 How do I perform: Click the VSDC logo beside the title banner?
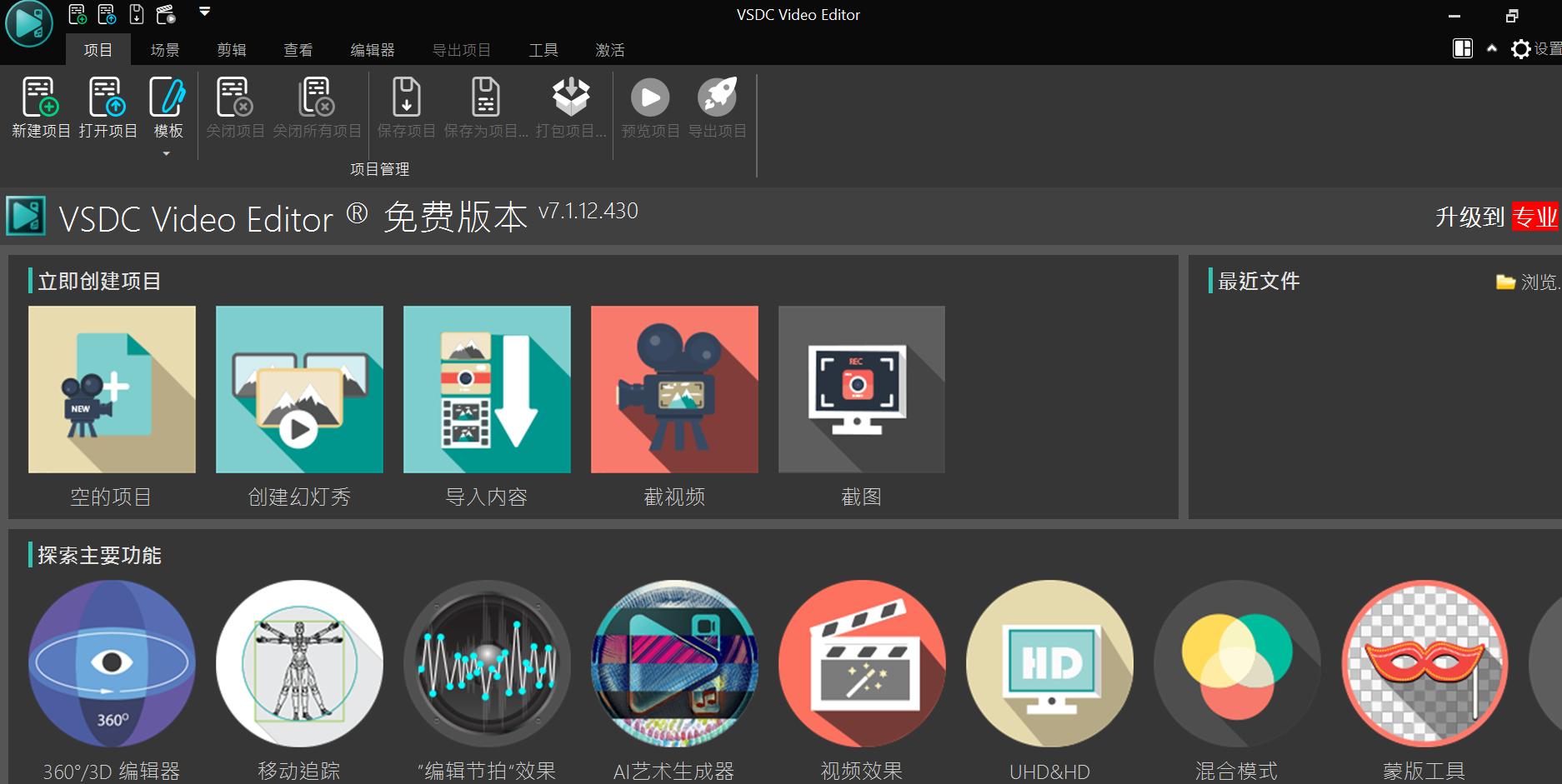pos(26,217)
